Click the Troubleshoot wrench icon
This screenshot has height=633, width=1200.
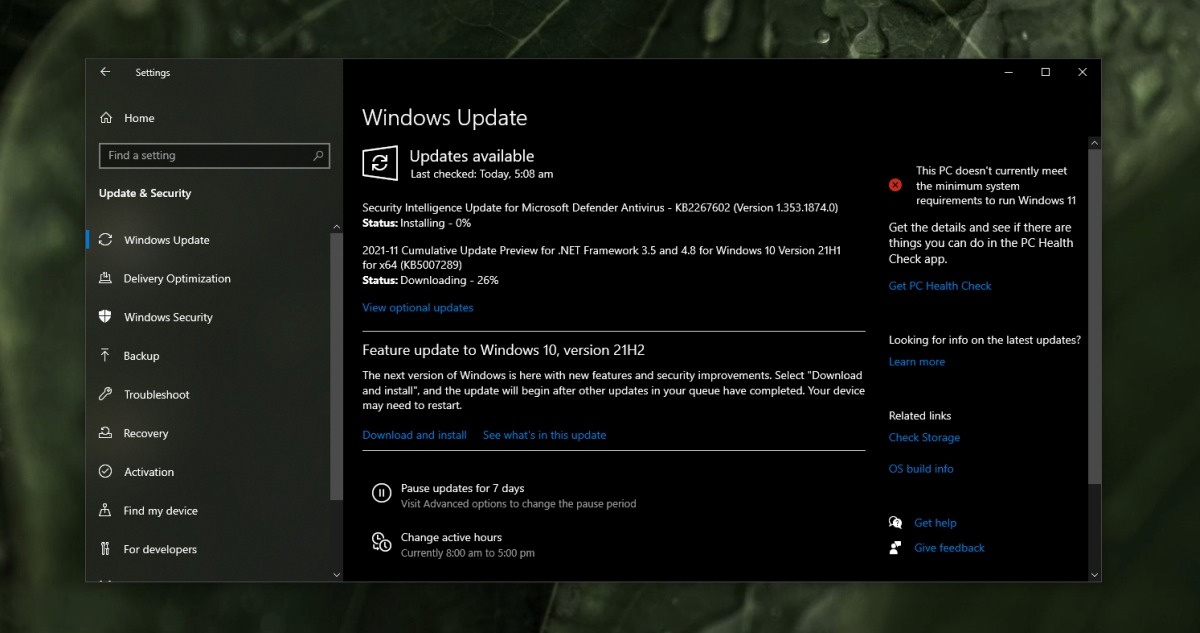point(105,395)
